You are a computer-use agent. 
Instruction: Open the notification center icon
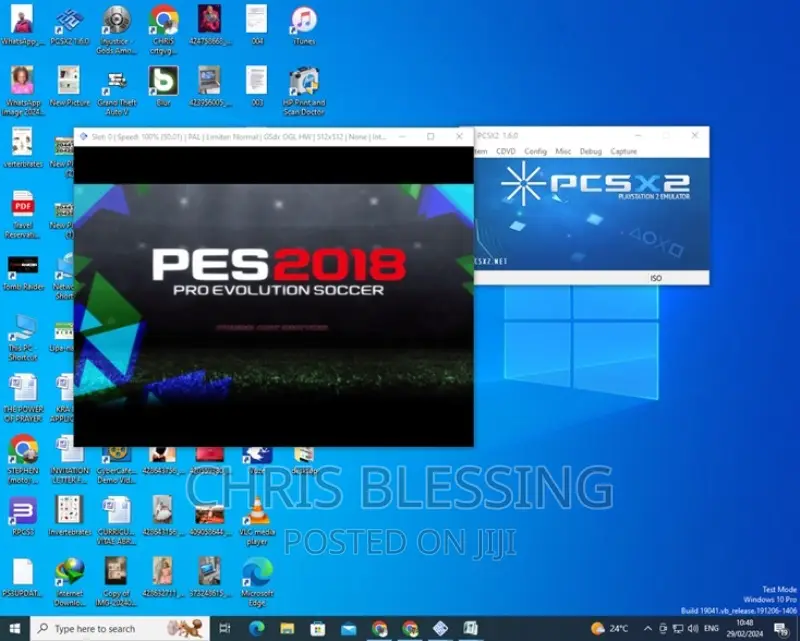coord(781,629)
